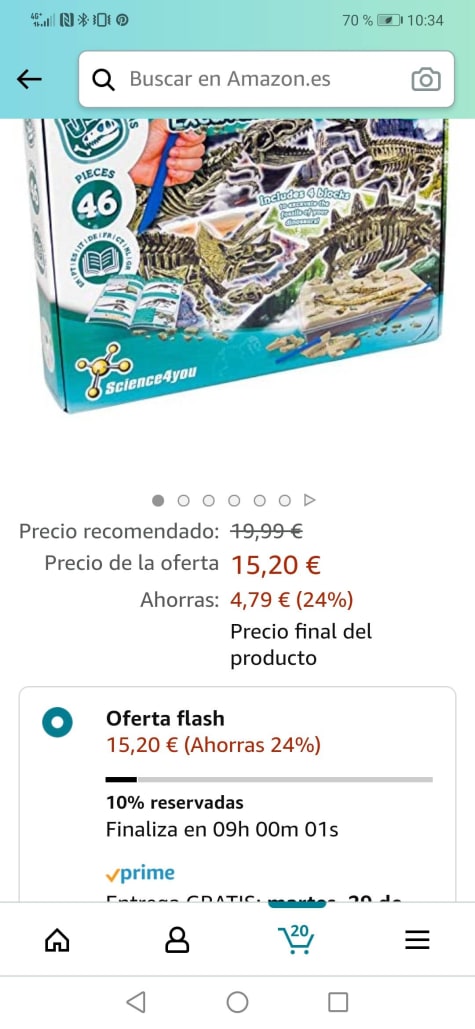Screen dimensions: 475x1029
Task: Tap the back arrow icon
Action: coord(29,79)
